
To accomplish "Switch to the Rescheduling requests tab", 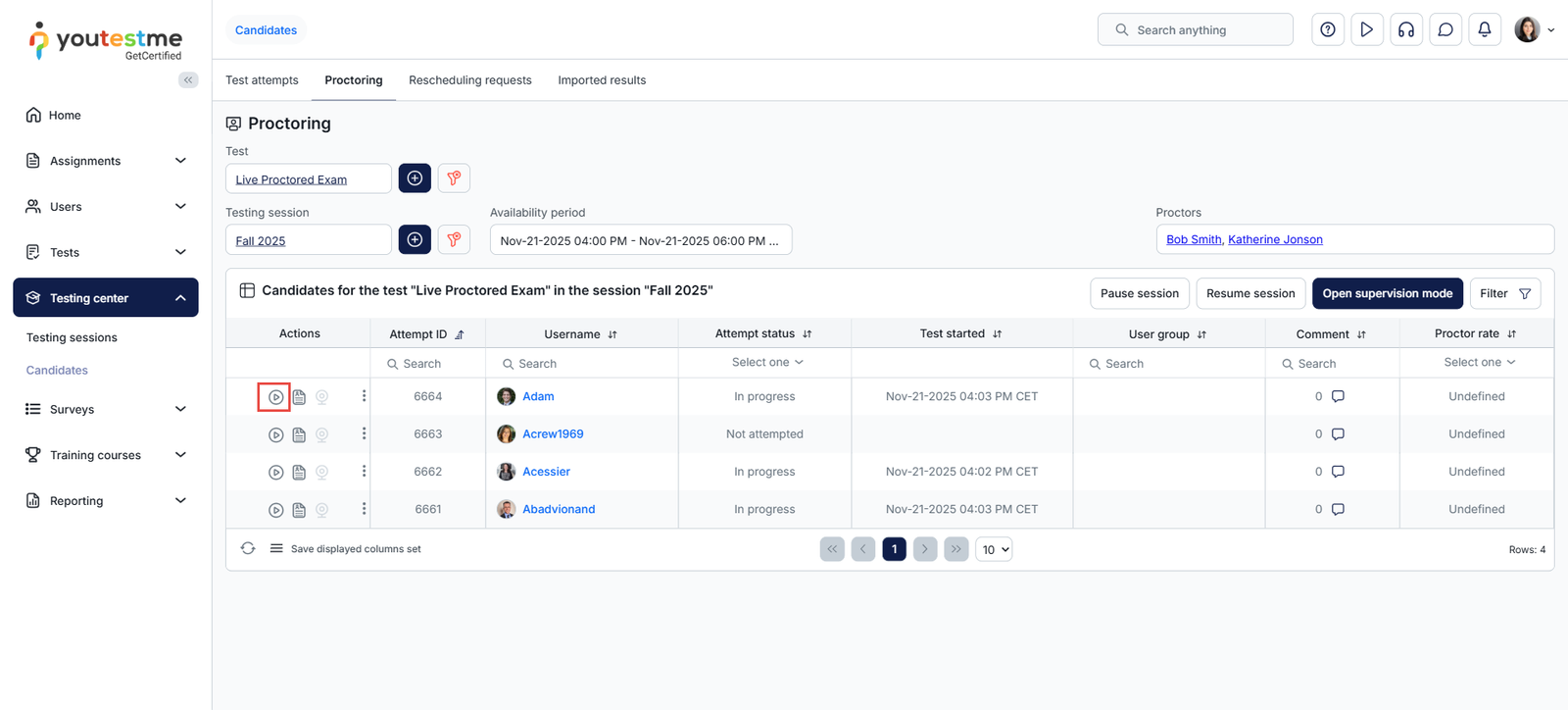I will pos(469,80).
